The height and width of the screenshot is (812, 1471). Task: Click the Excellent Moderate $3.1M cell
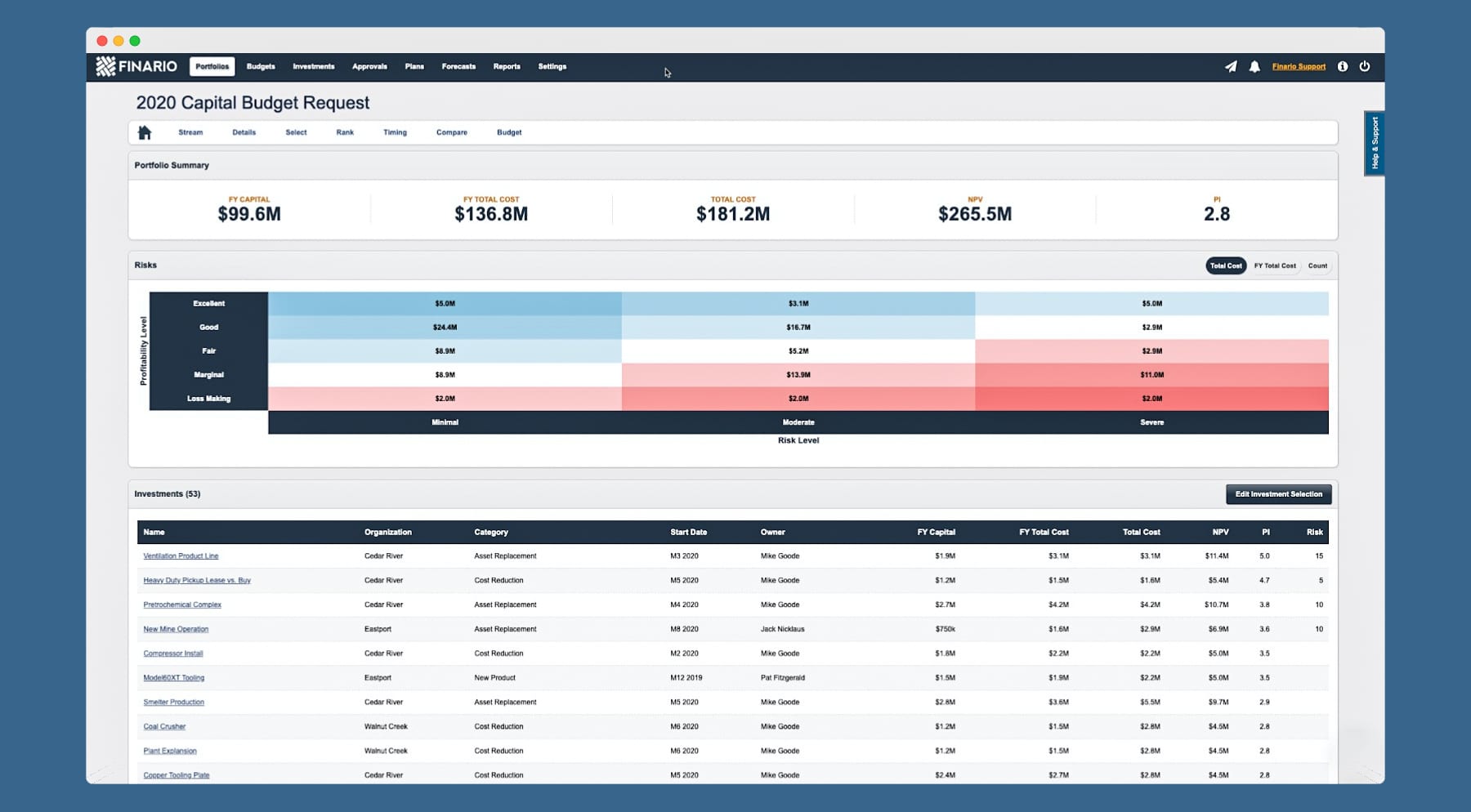798,304
